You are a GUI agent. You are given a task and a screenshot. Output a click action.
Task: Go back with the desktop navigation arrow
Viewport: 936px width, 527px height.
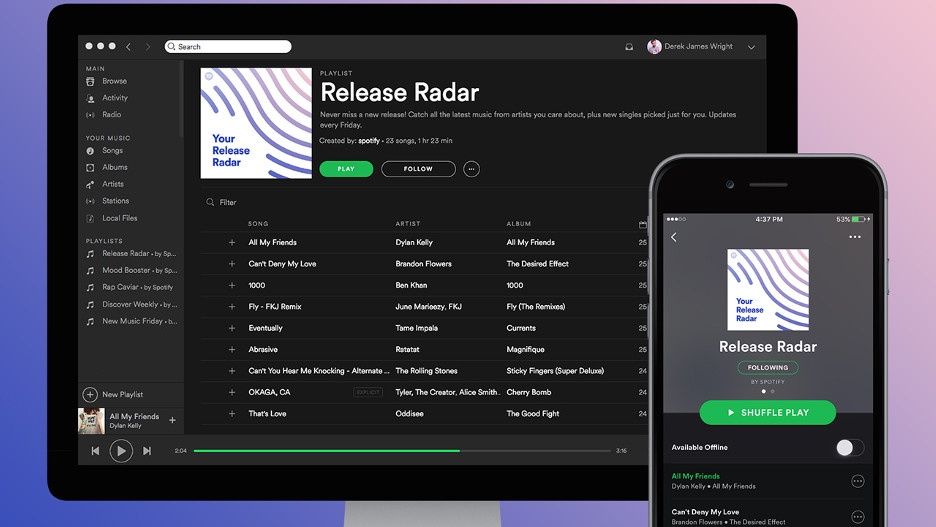tap(128, 47)
